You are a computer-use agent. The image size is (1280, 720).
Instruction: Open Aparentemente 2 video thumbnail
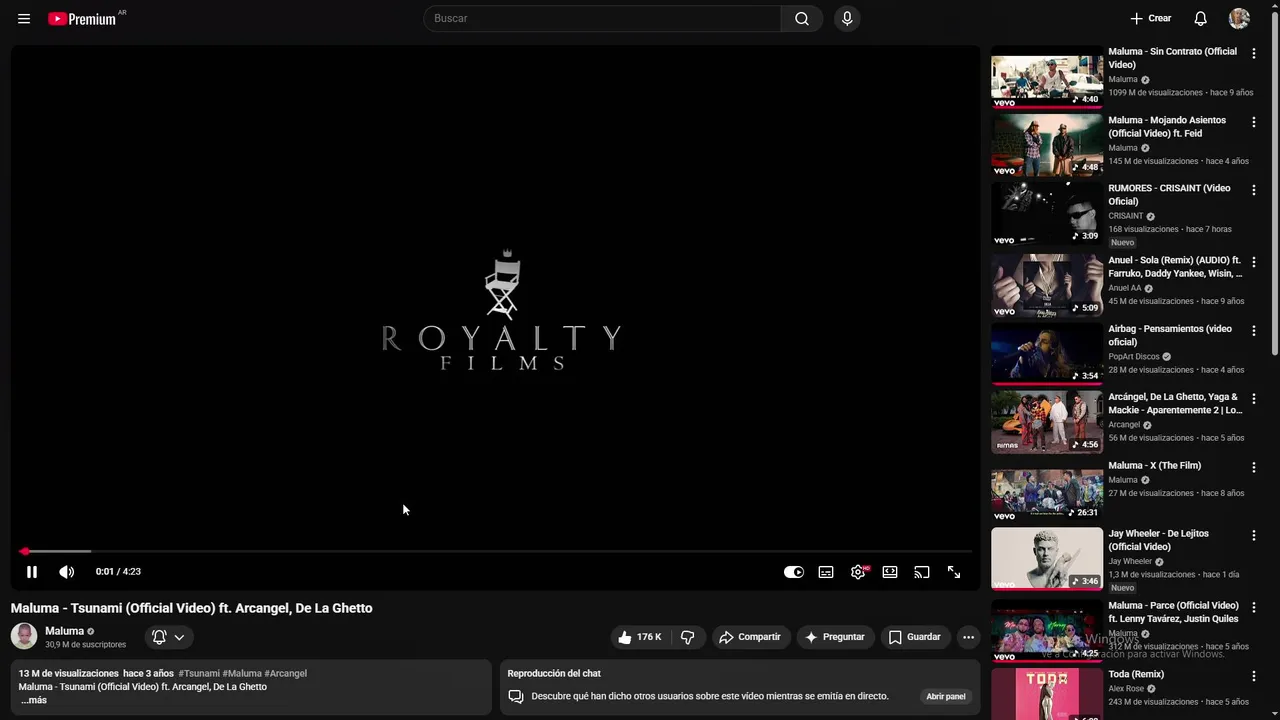point(1047,422)
